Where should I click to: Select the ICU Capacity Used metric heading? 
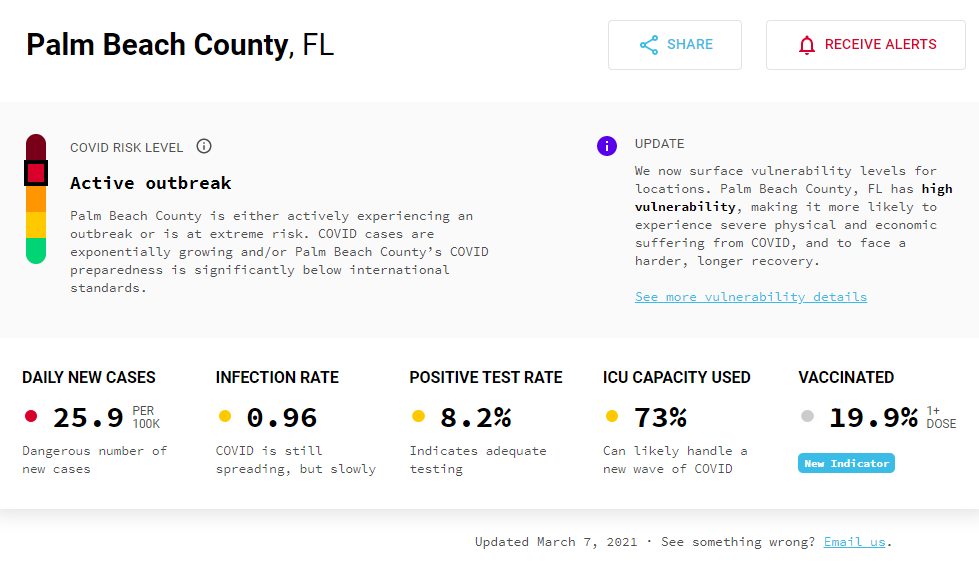677,378
